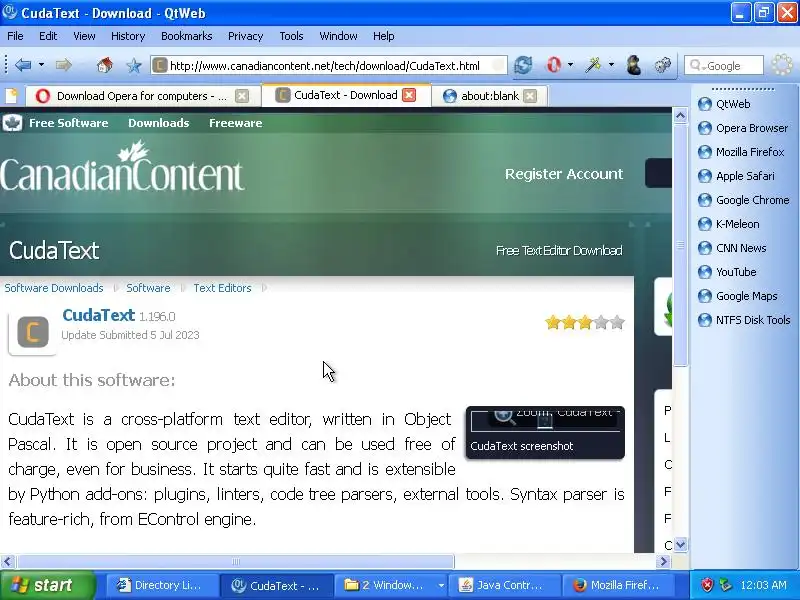This screenshot has height=600, width=800.
Task: Open the Edit menu
Action: point(48,36)
